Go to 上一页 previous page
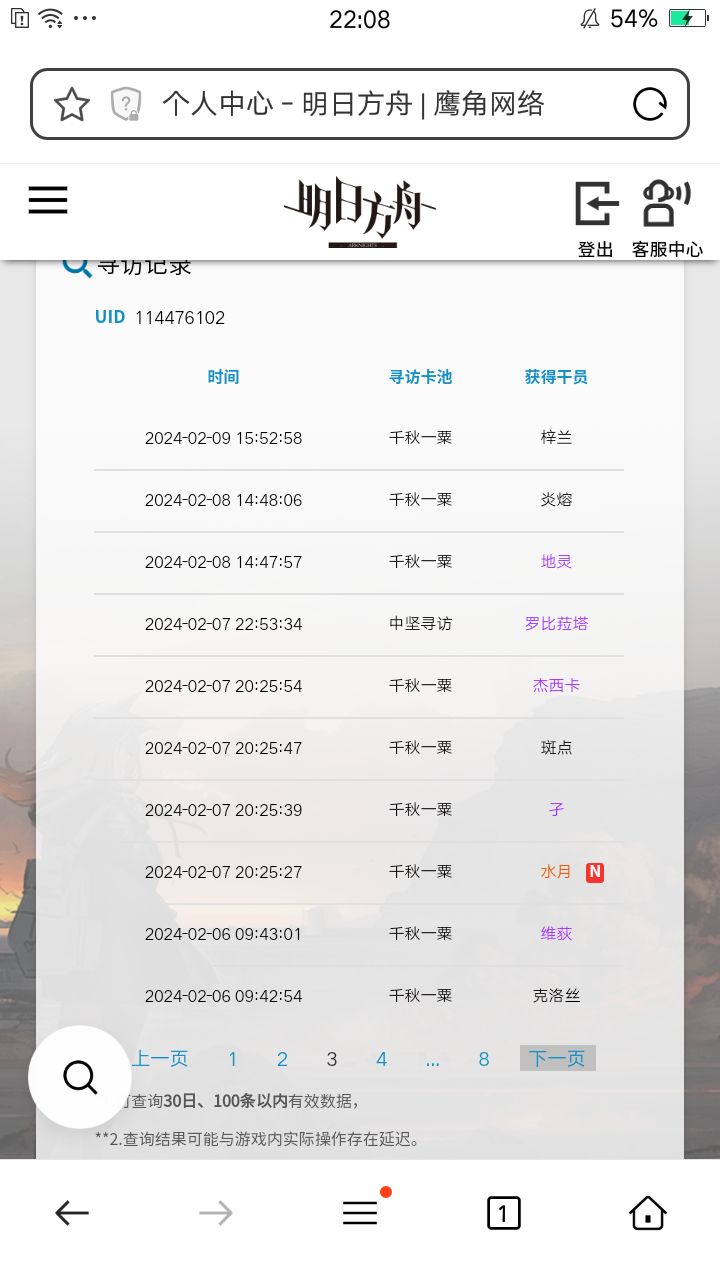The height and width of the screenshot is (1280, 720). [x=160, y=1059]
